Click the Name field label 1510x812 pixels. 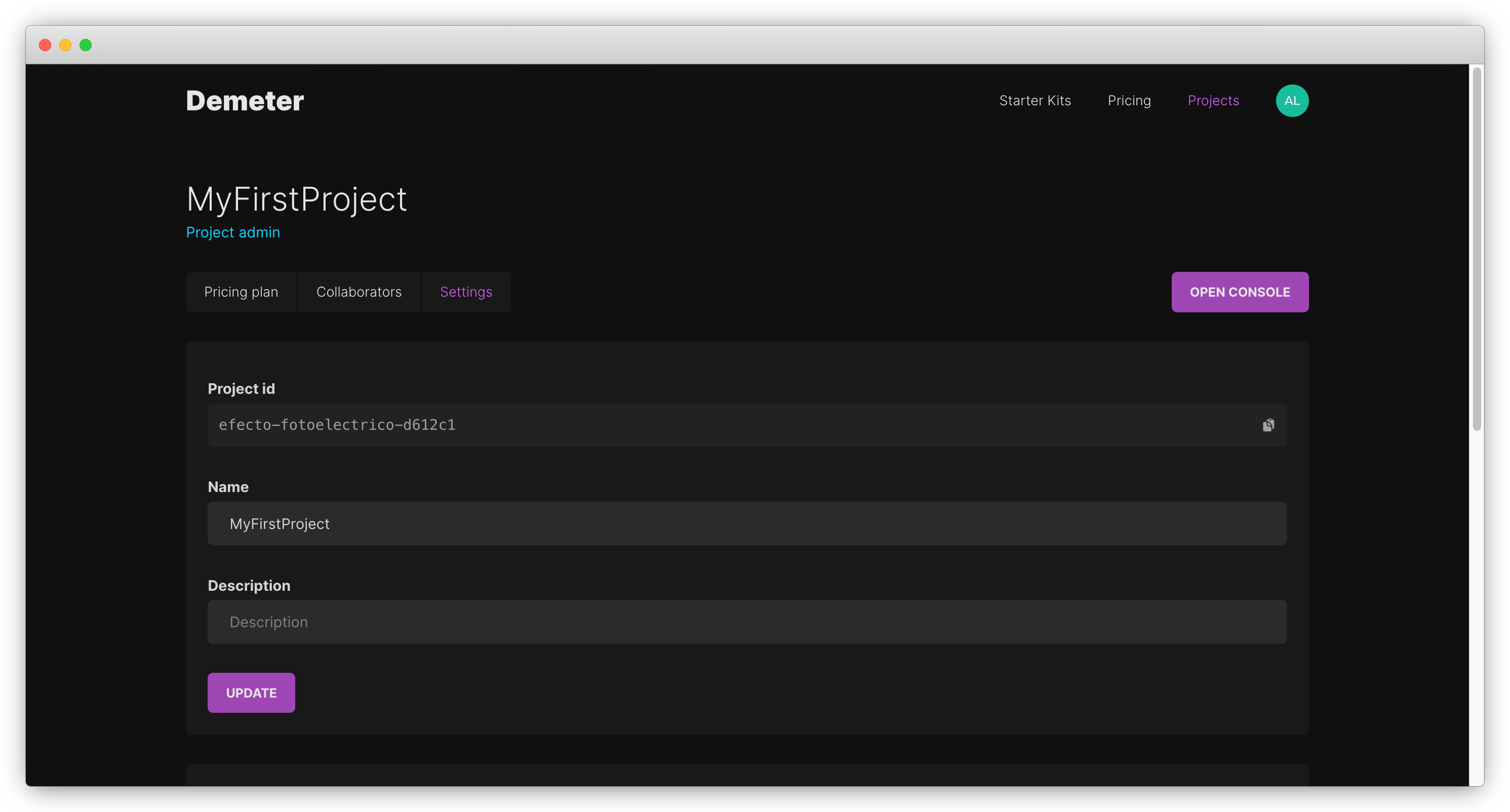click(228, 487)
